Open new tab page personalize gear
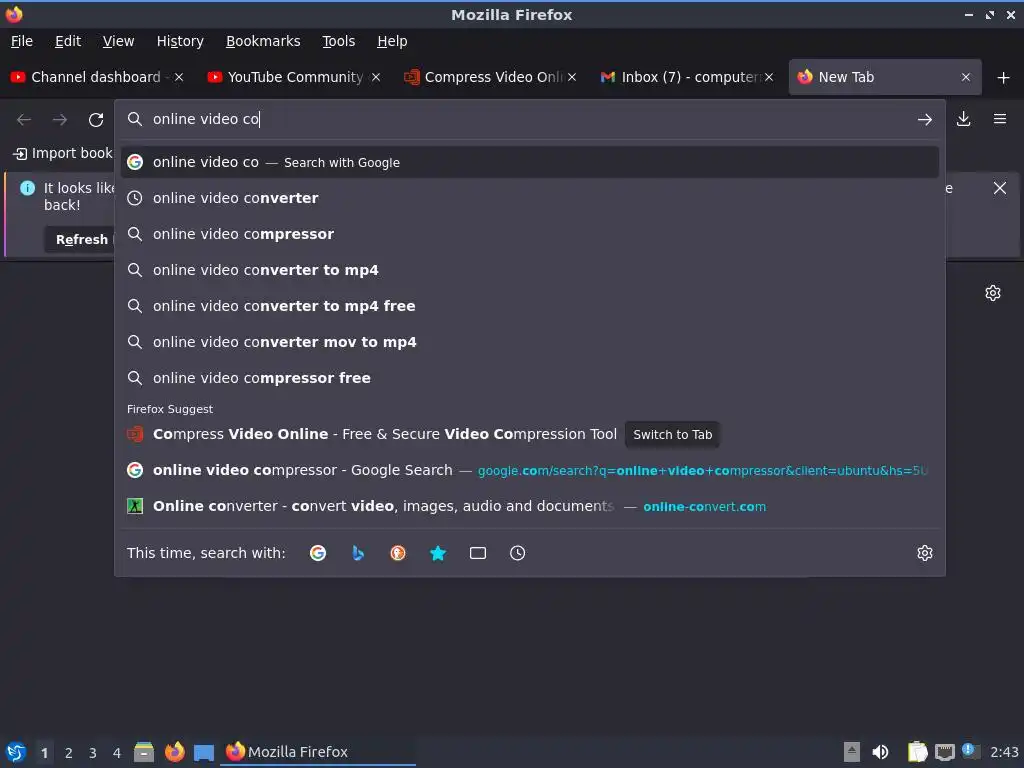The width and height of the screenshot is (1024, 768). pos(993,293)
